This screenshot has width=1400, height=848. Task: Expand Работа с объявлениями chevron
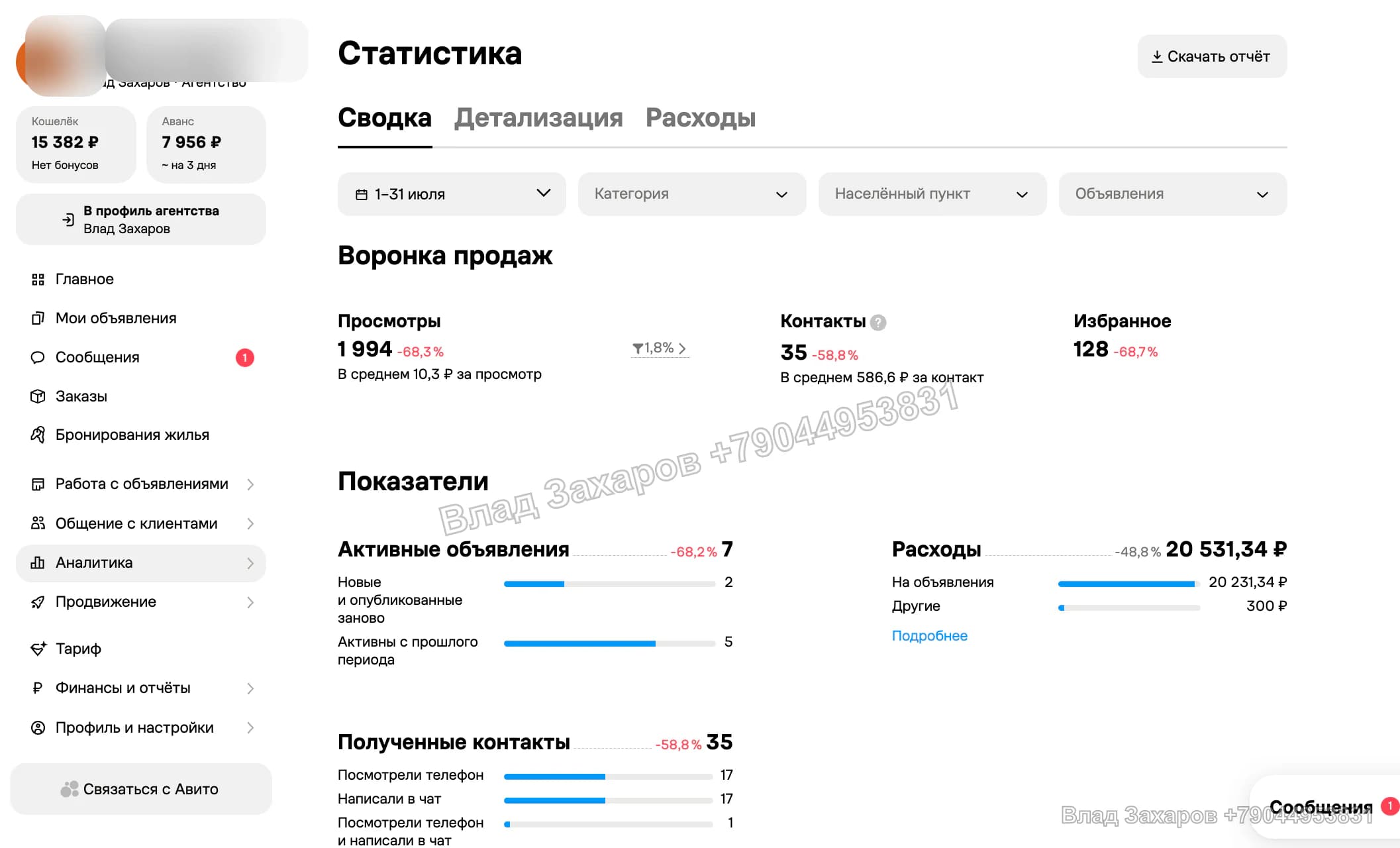coord(250,484)
